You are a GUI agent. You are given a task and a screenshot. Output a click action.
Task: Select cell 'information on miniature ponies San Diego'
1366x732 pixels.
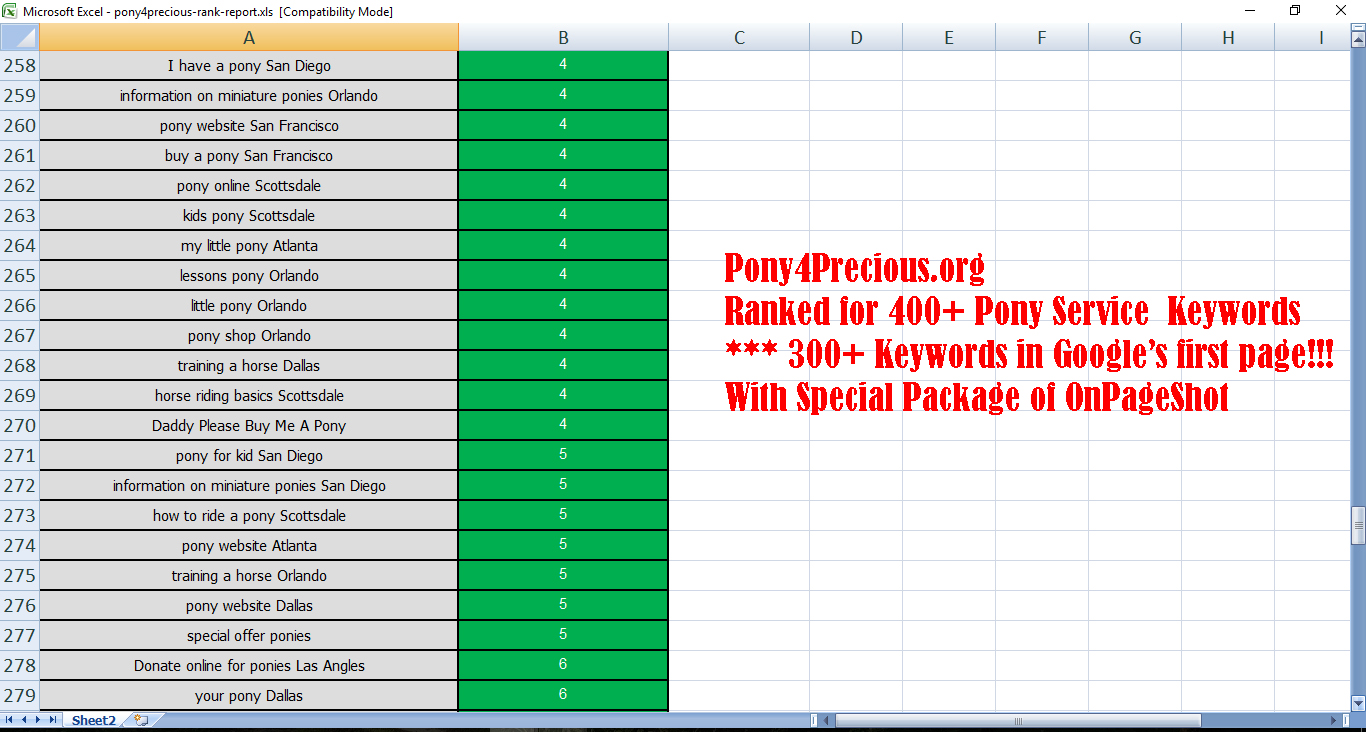click(x=249, y=486)
